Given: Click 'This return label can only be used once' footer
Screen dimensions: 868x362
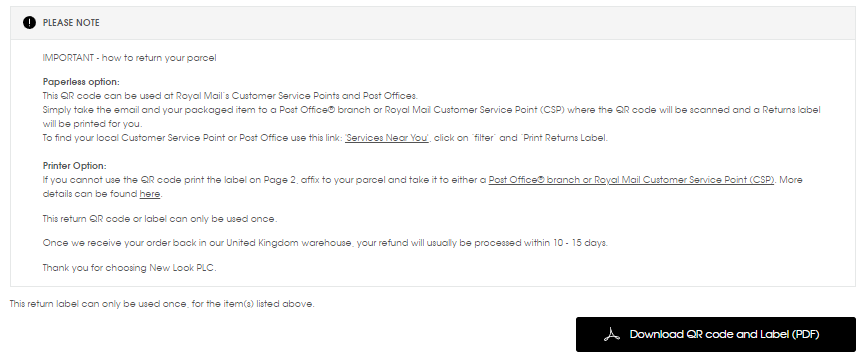Looking at the screenshot, I should pyautogui.click(x=162, y=304).
